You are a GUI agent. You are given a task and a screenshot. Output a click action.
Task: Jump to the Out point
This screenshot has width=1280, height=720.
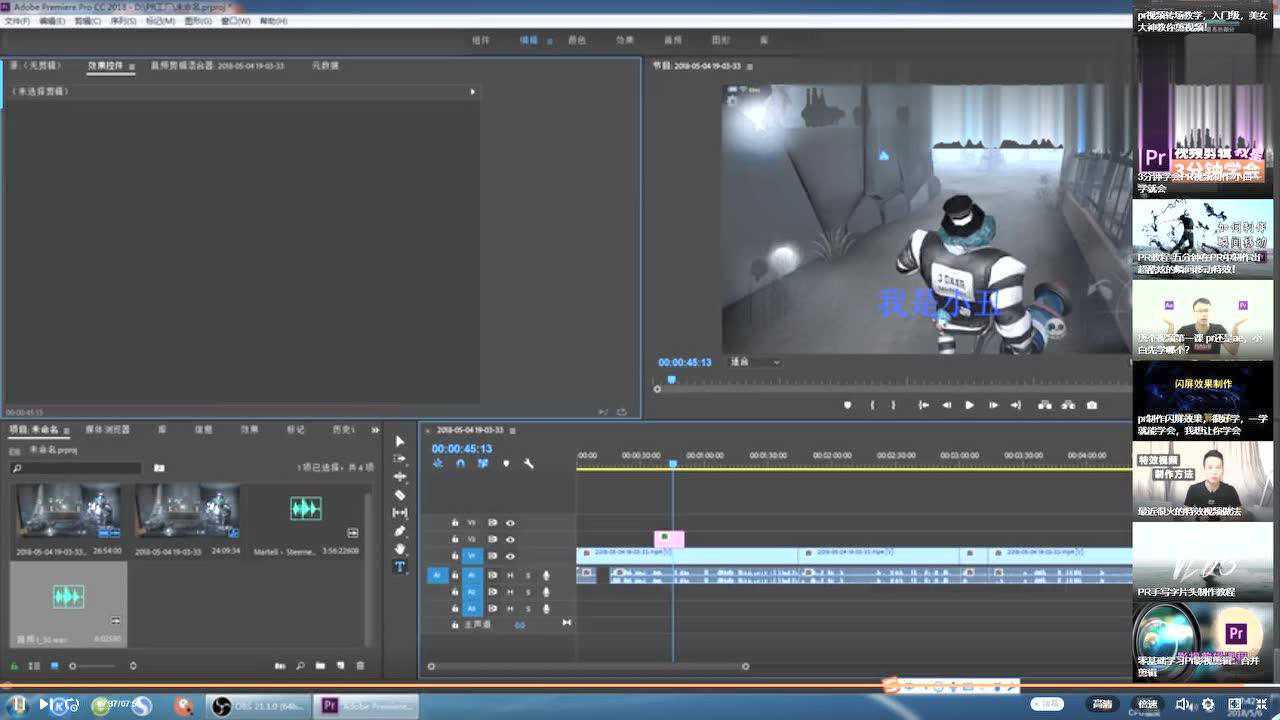click(1016, 405)
